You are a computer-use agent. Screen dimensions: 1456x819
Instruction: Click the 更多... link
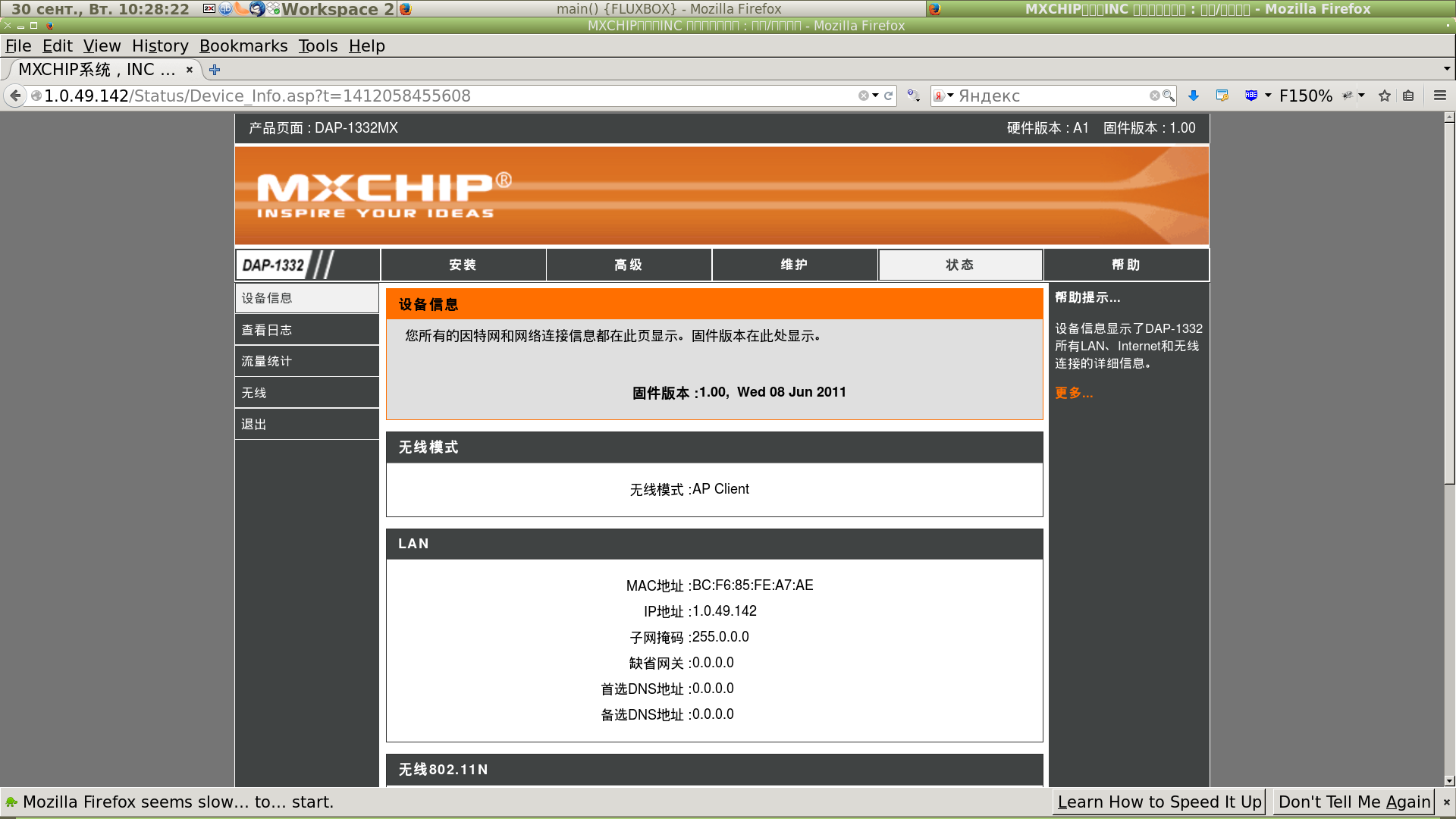tap(1074, 393)
